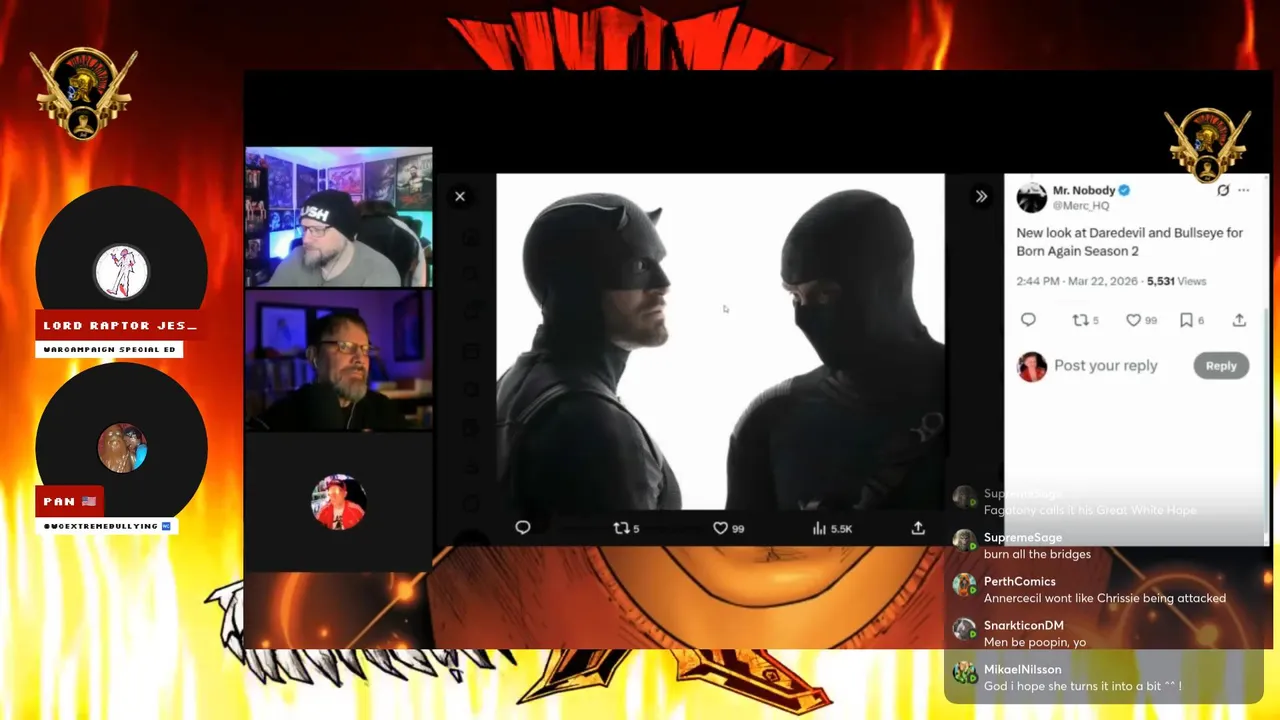The image size is (1280, 720).
Task: Open Mr. Nobody's profile avatar
Action: coord(1032,197)
